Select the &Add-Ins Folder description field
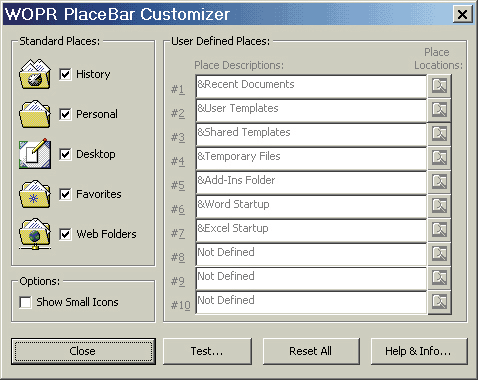The width and height of the screenshot is (478, 380). click(x=311, y=182)
